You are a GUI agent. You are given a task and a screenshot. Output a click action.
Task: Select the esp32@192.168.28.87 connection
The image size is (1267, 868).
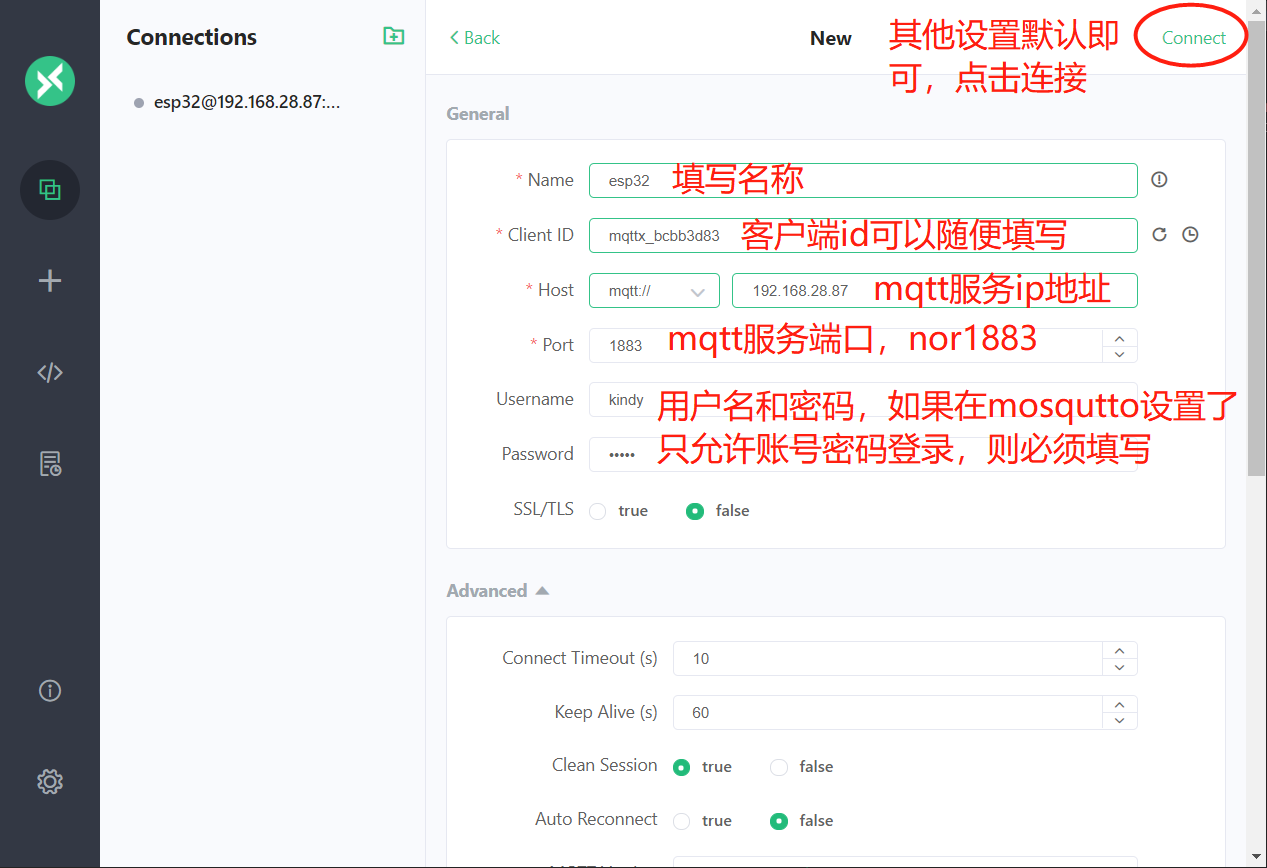click(x=246, y=101)
